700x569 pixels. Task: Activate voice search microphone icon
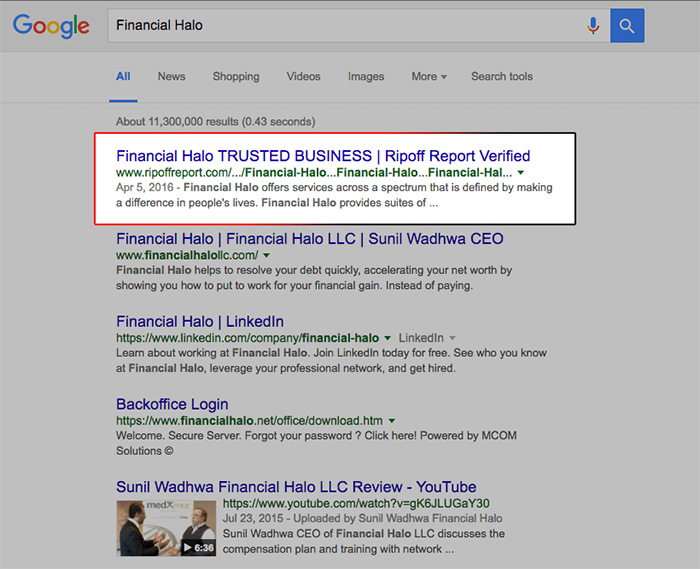(x=593, y=25)
